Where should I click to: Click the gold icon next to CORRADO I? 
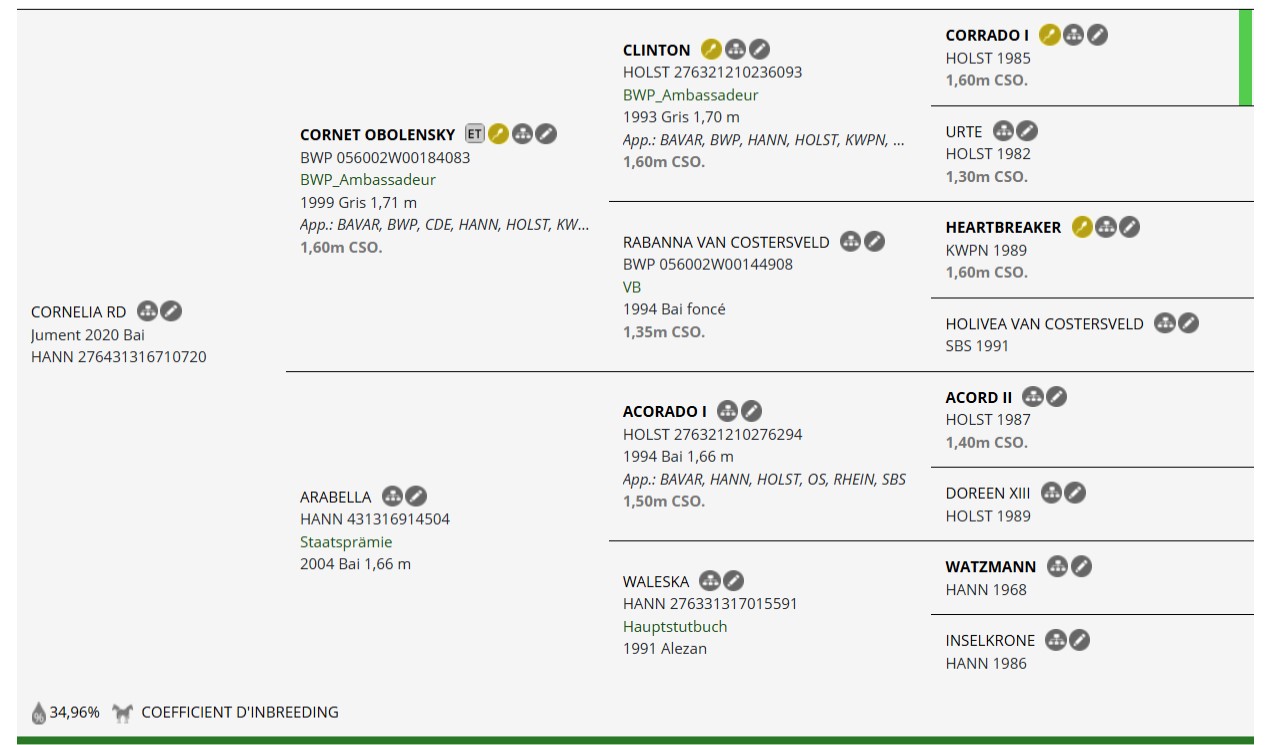tap(1049, 35)
